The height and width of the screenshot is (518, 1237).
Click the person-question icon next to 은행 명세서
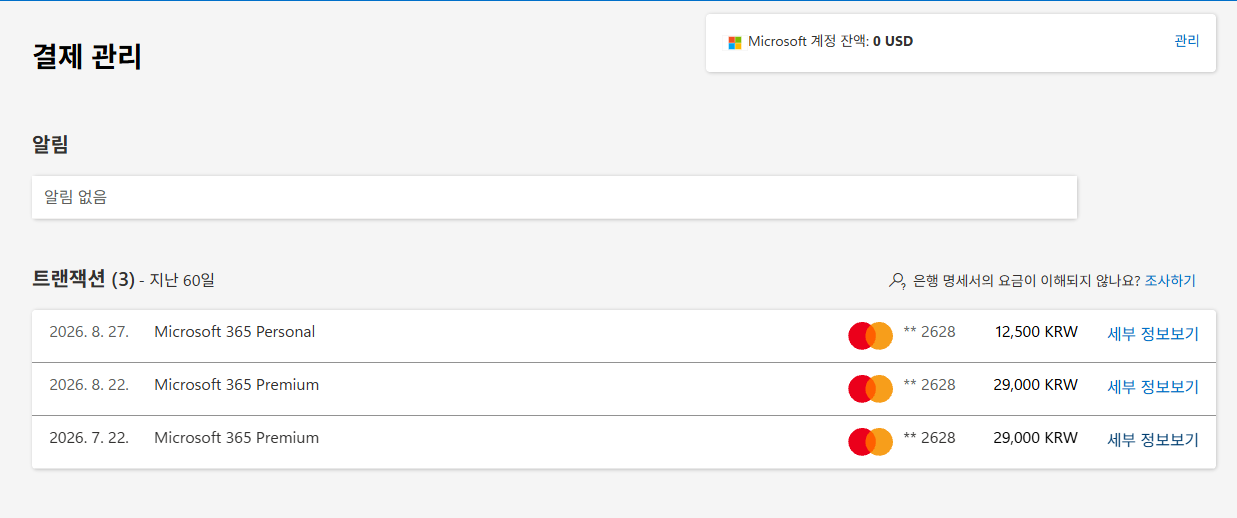[897, 281]
